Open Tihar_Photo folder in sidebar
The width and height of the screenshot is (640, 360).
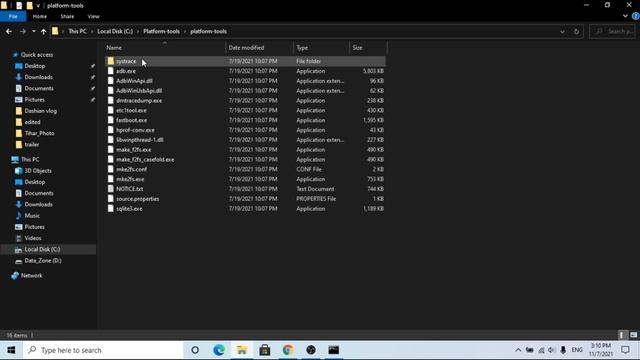(39, 133)
